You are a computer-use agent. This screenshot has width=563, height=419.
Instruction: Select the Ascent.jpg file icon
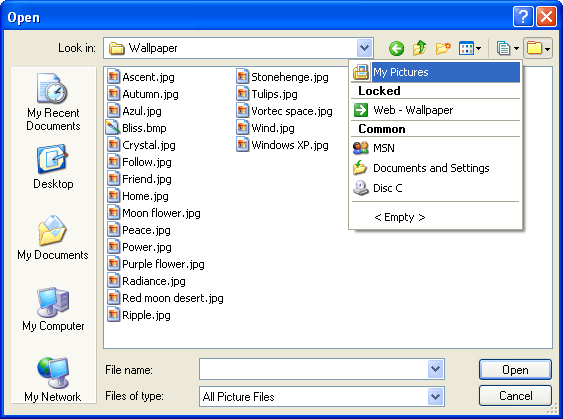[x=113, y=77]
